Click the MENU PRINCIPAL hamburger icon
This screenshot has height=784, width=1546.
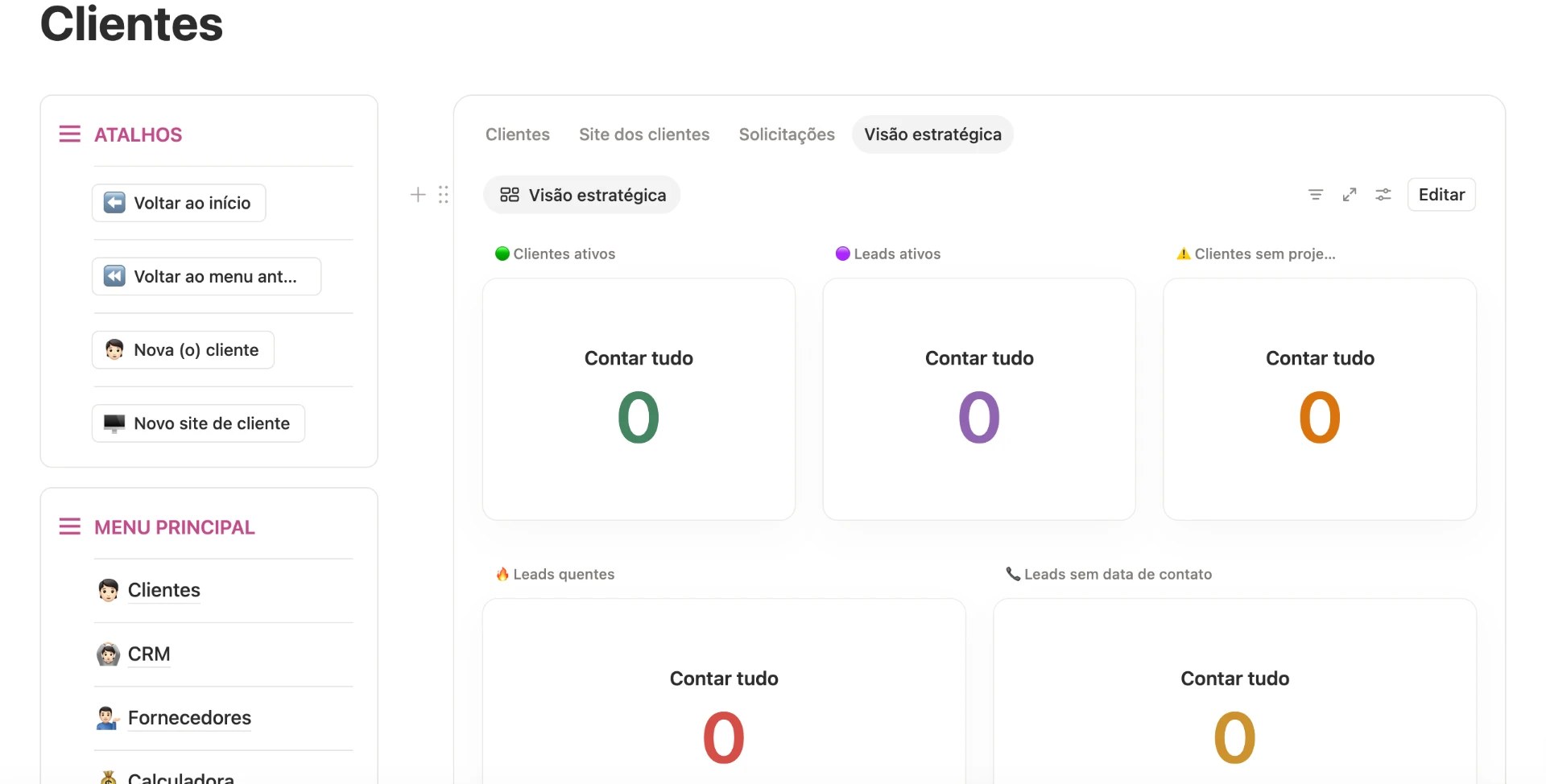(70, 526)
